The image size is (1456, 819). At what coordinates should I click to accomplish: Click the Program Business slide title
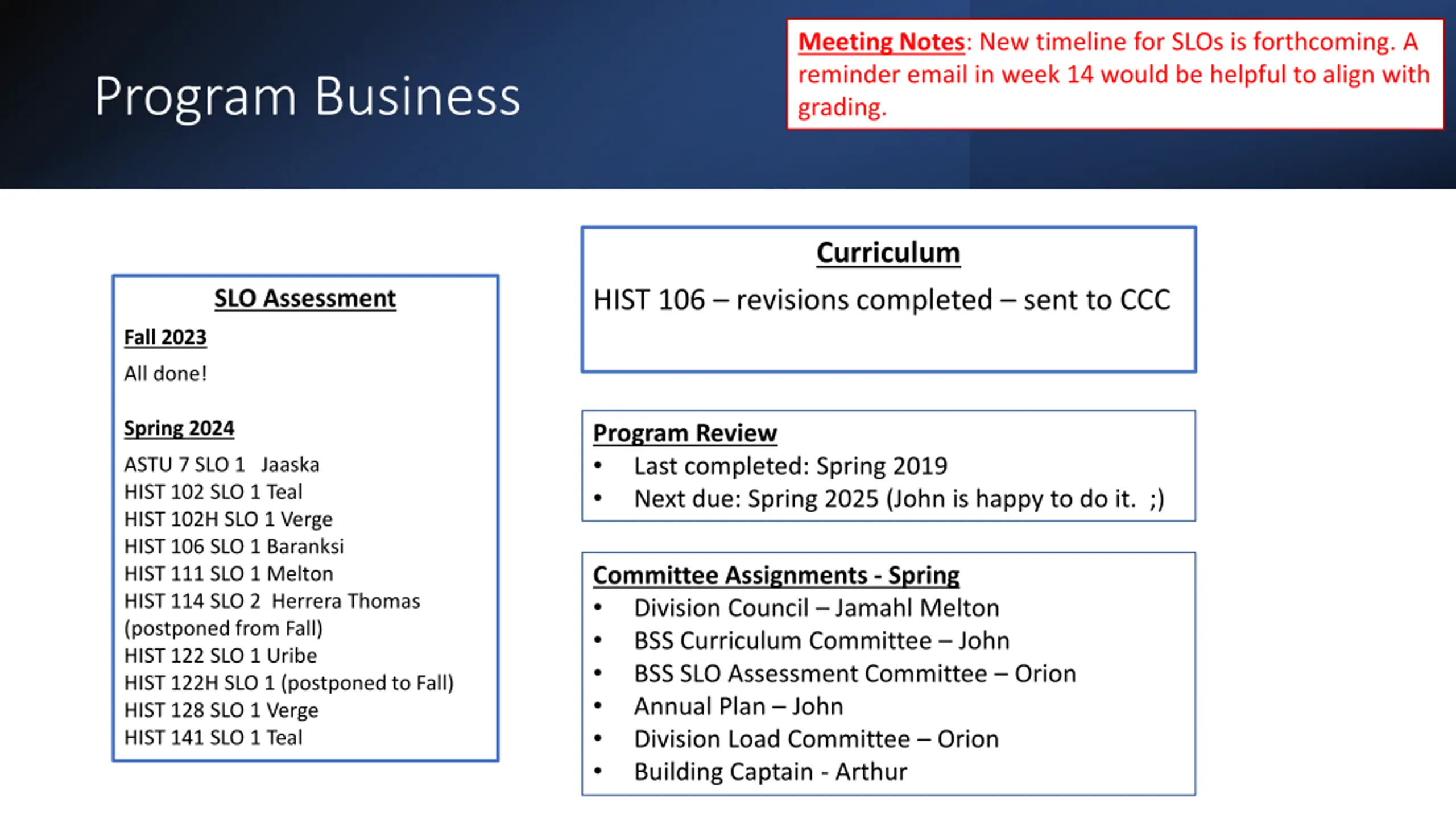[x=307, y=97]
